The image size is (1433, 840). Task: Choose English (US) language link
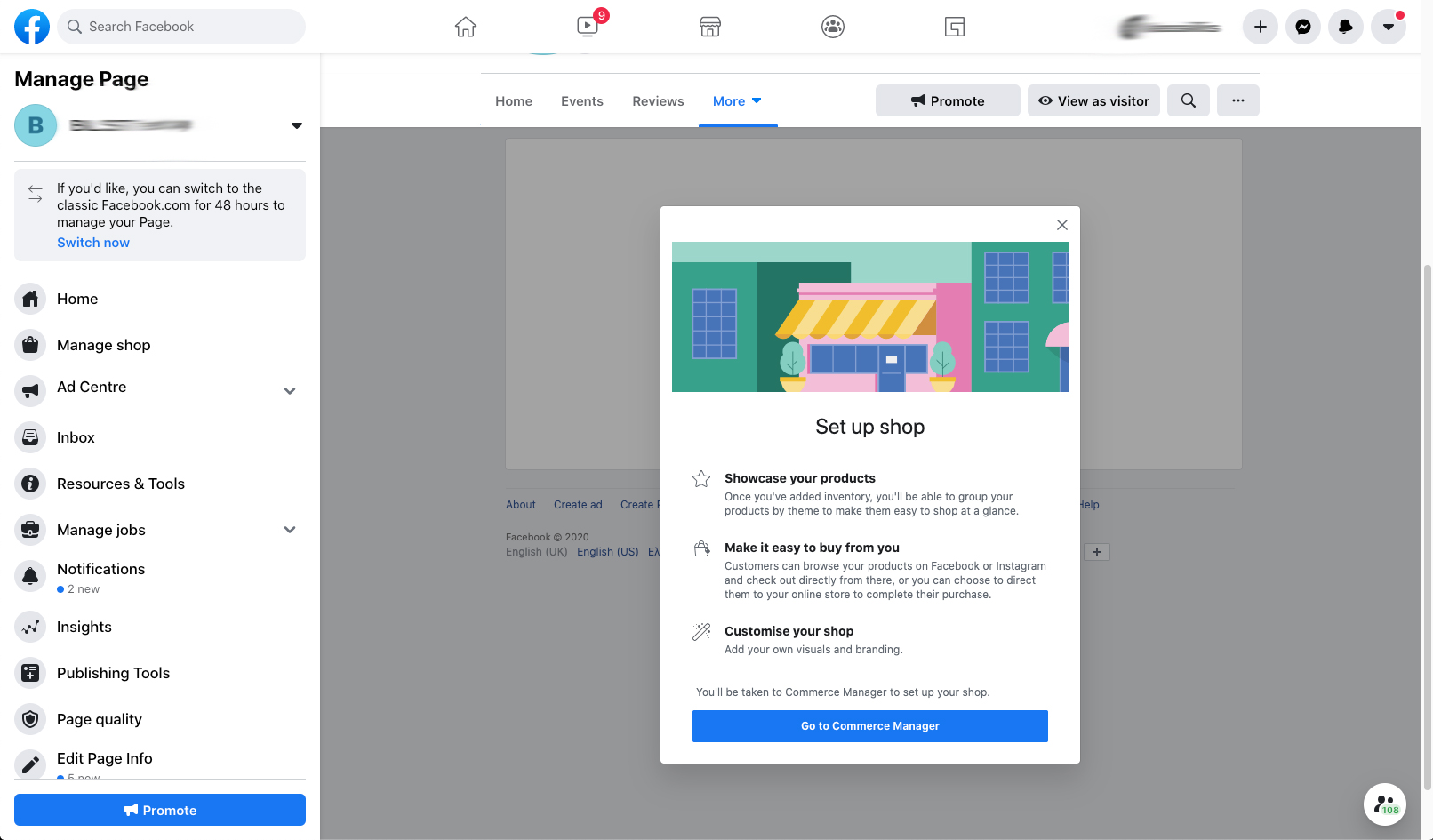pos(608,552)
